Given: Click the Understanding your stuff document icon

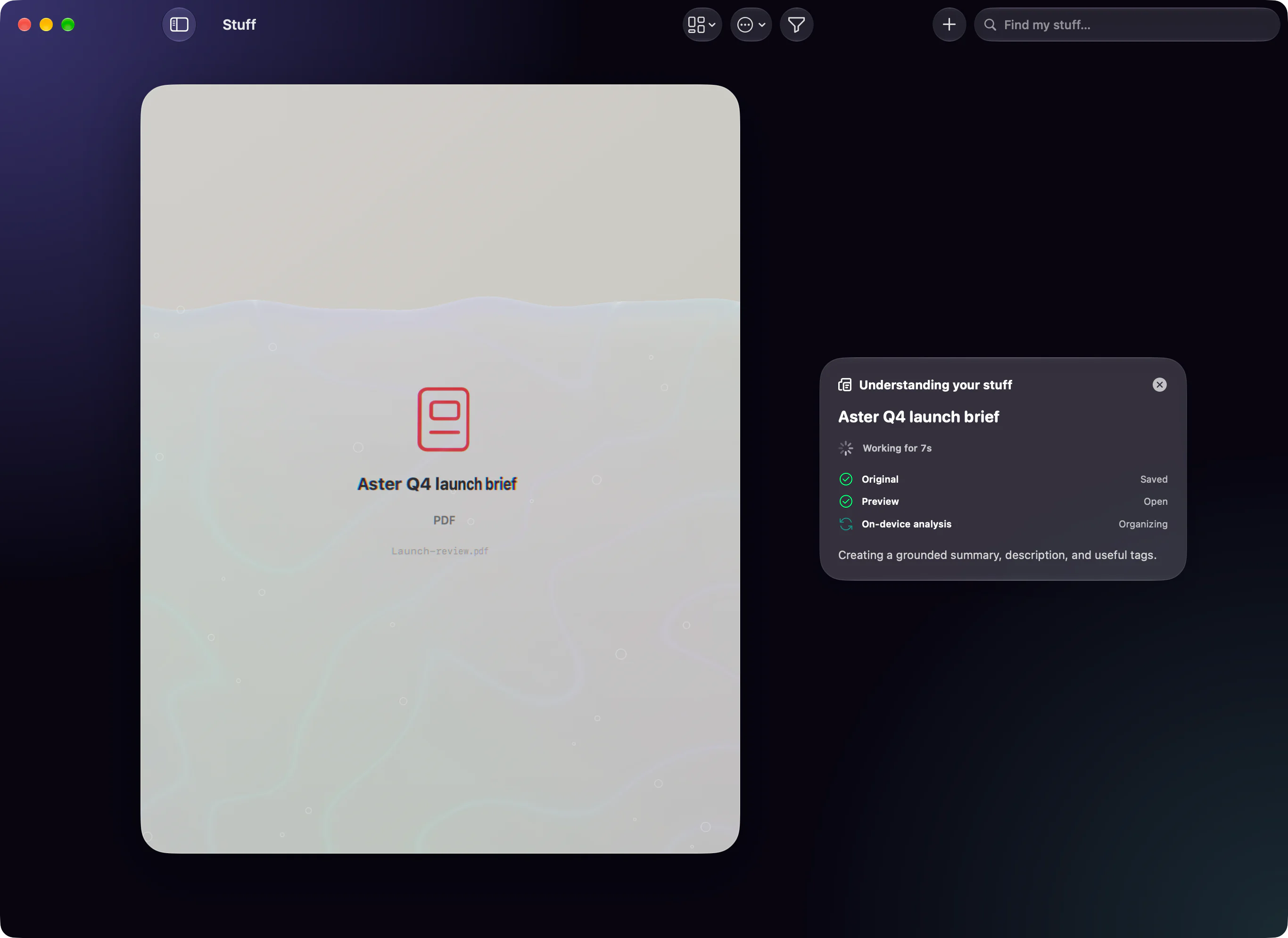Looking at the screenshot, I should (845, 385).
